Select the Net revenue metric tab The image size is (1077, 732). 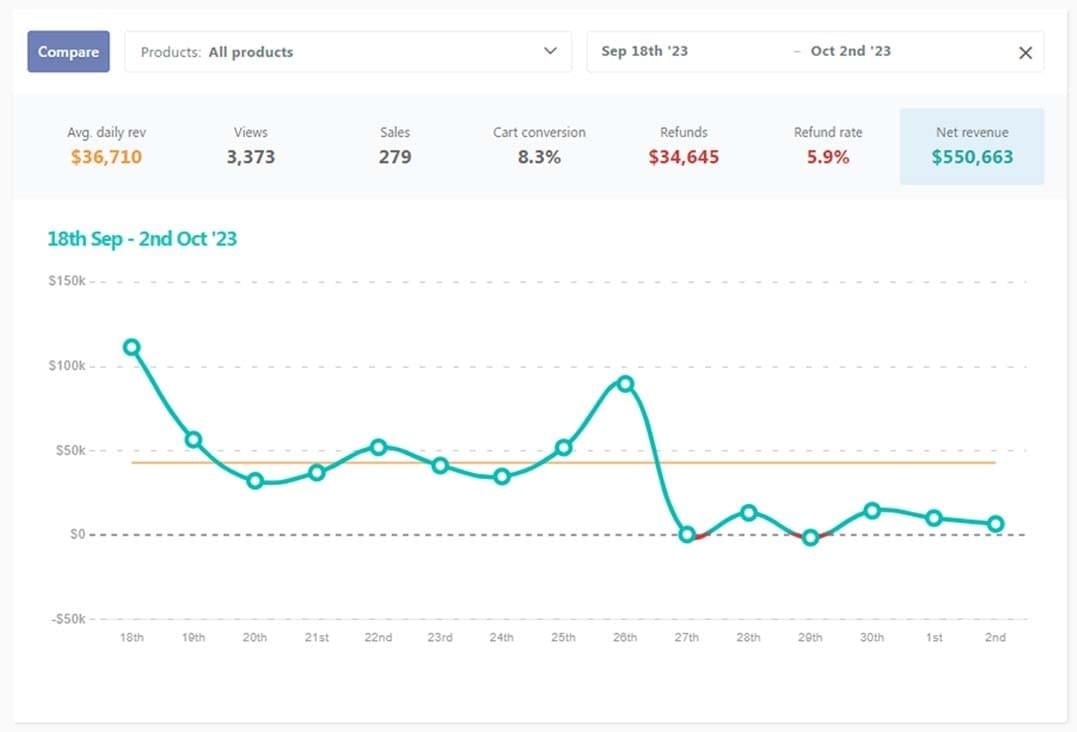coord(972,146)
